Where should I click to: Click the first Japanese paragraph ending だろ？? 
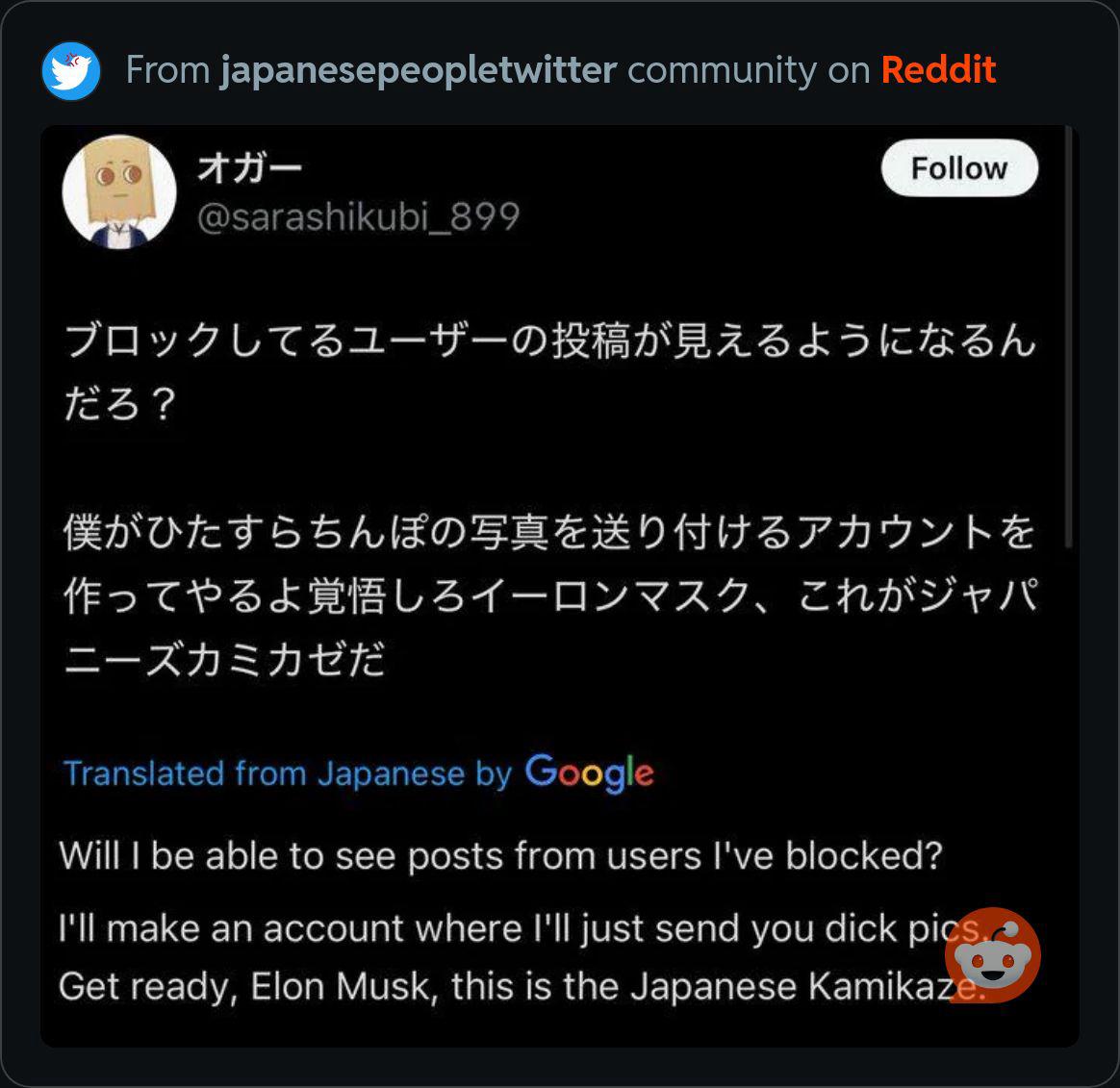[x=548, y=372]
